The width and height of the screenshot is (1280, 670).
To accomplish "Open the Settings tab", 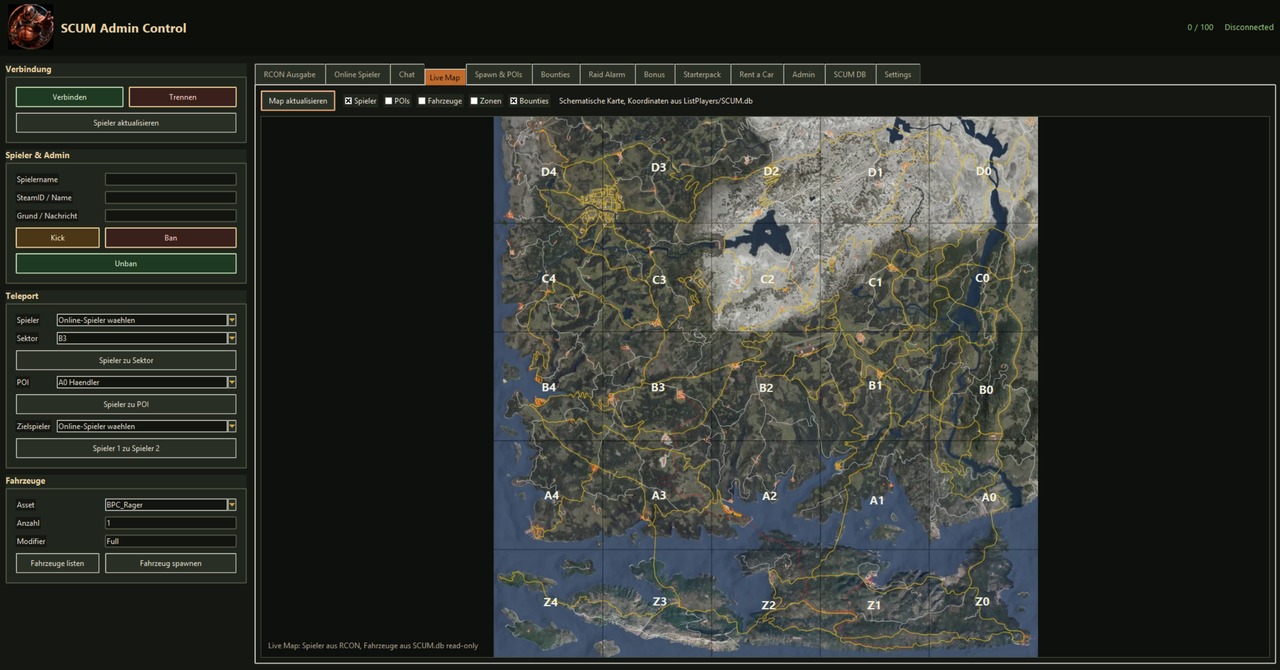I will click(x=898, y=74).
